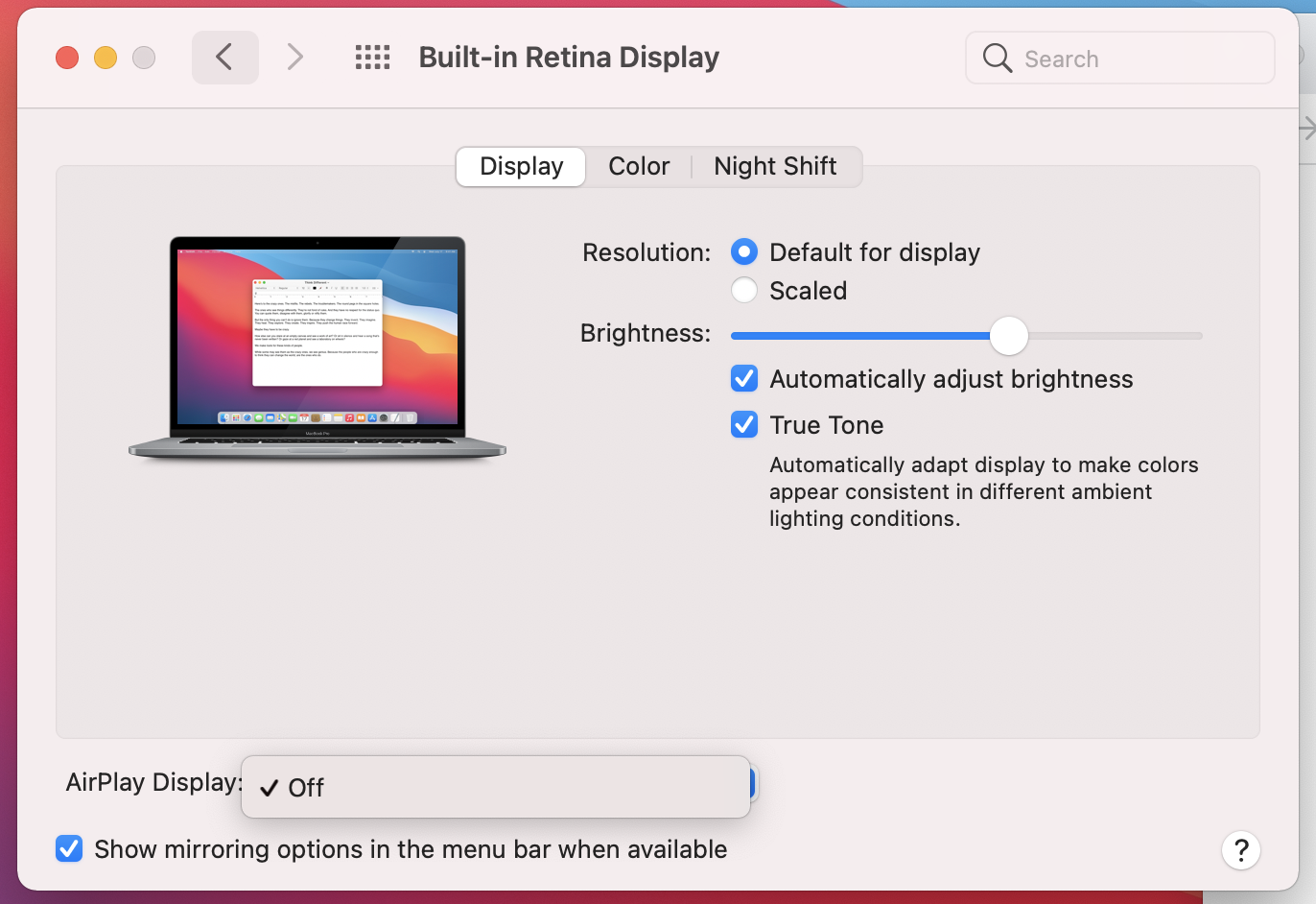The width and height of the screenshot is (1316, 904).
Task: Click the Built-in Retina Display title
Action: tap(569, 58)
